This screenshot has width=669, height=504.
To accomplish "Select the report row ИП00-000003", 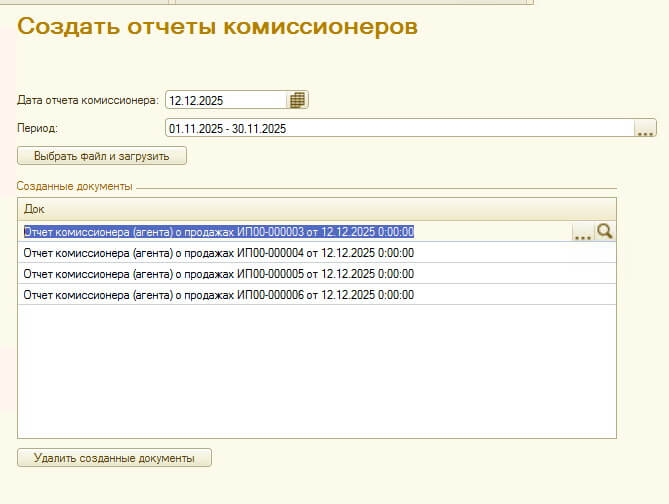I will tap(218, 232).
